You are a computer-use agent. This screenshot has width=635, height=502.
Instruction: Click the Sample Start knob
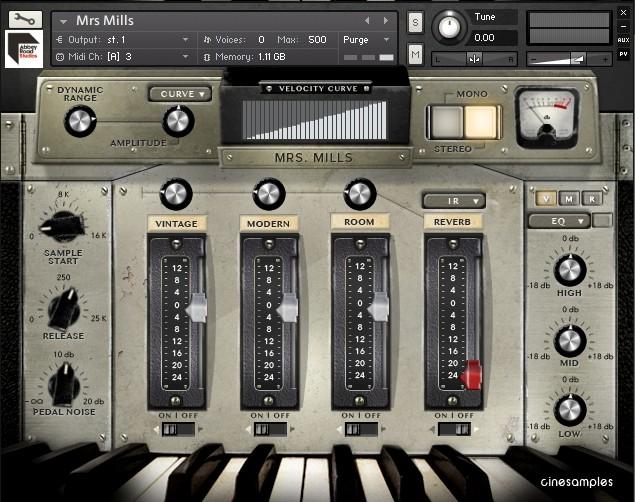[63, 226]
